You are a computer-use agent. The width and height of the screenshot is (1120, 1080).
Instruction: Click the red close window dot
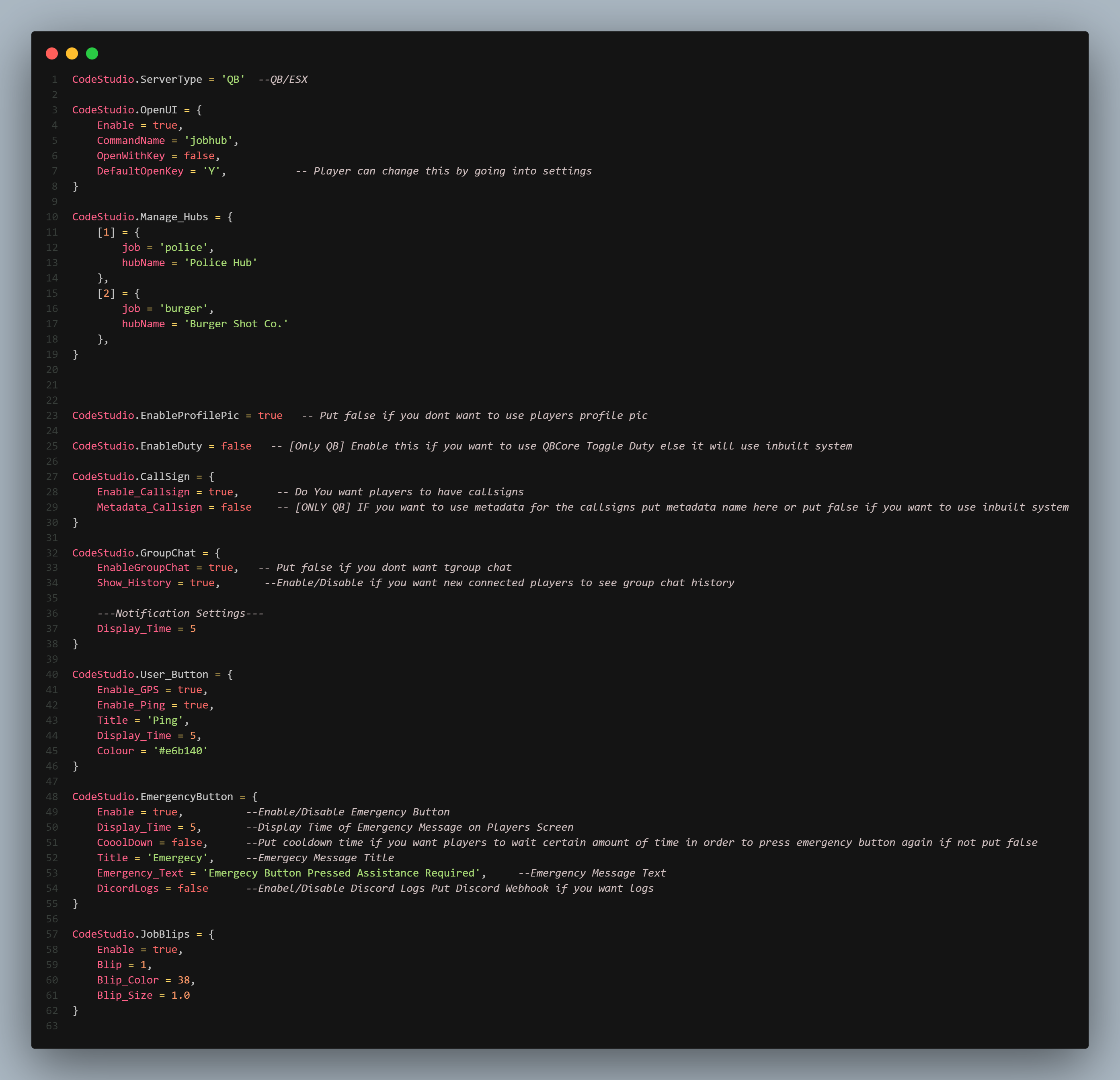[x=52, y=54]
